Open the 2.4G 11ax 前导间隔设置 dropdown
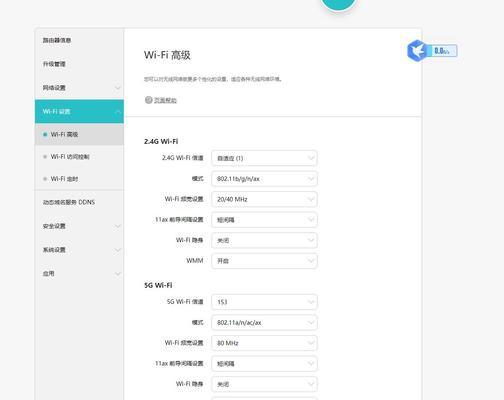 (264, 220)
